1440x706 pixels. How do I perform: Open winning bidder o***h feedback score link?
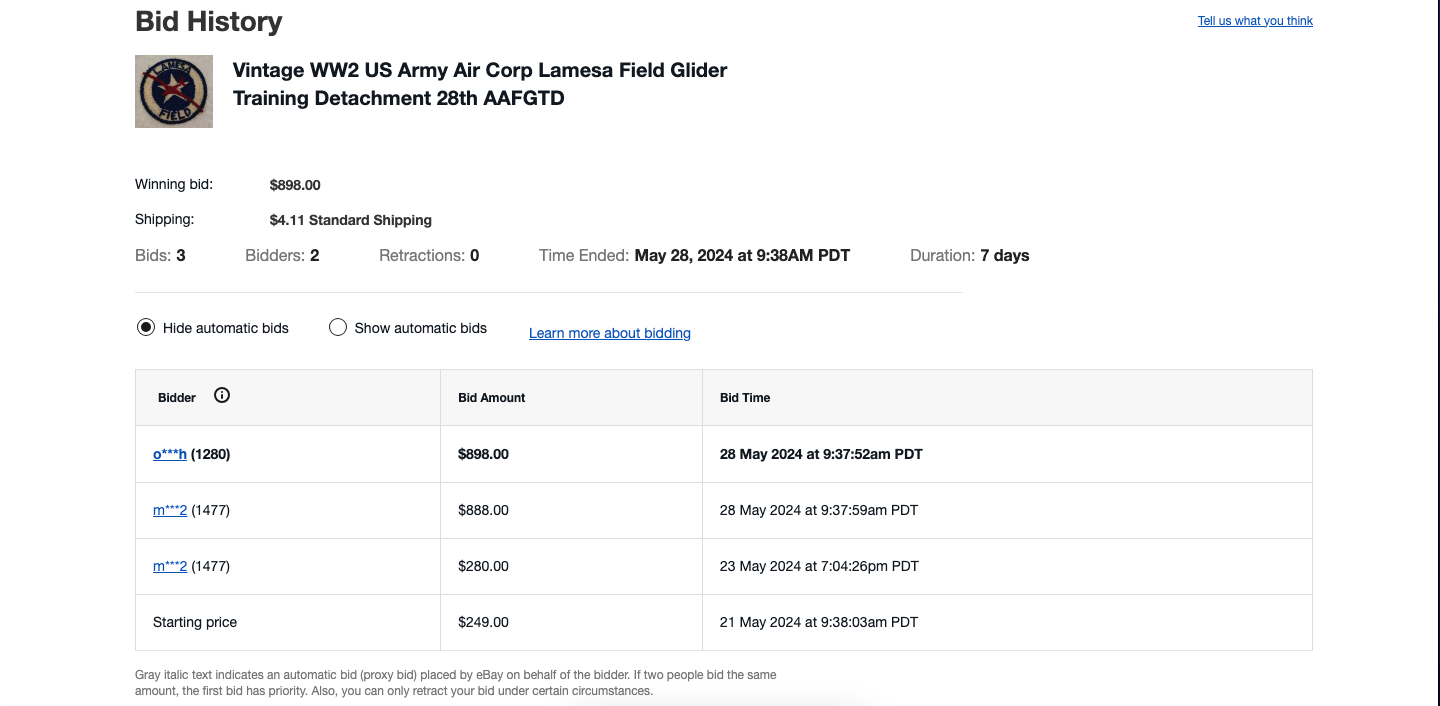pyautogui.click(x=212, y=454)
